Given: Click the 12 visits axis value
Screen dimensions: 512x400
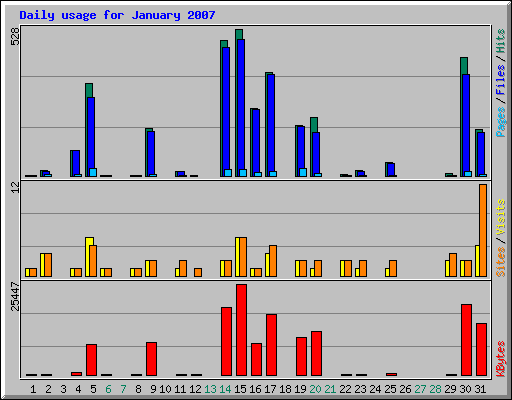Looking at the screenshot, I should (x=15, y=188).
